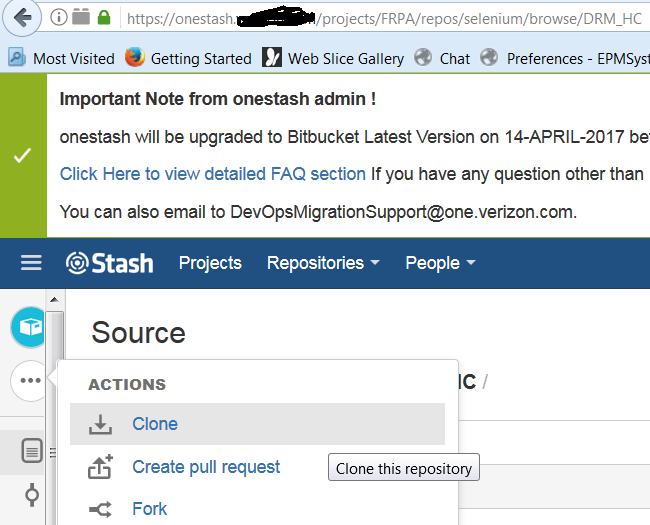Image resolution: width=650 pixels, height=525 pixels.
Task: Click the white checkmark on green banner
Action: (x=22, y=156)
